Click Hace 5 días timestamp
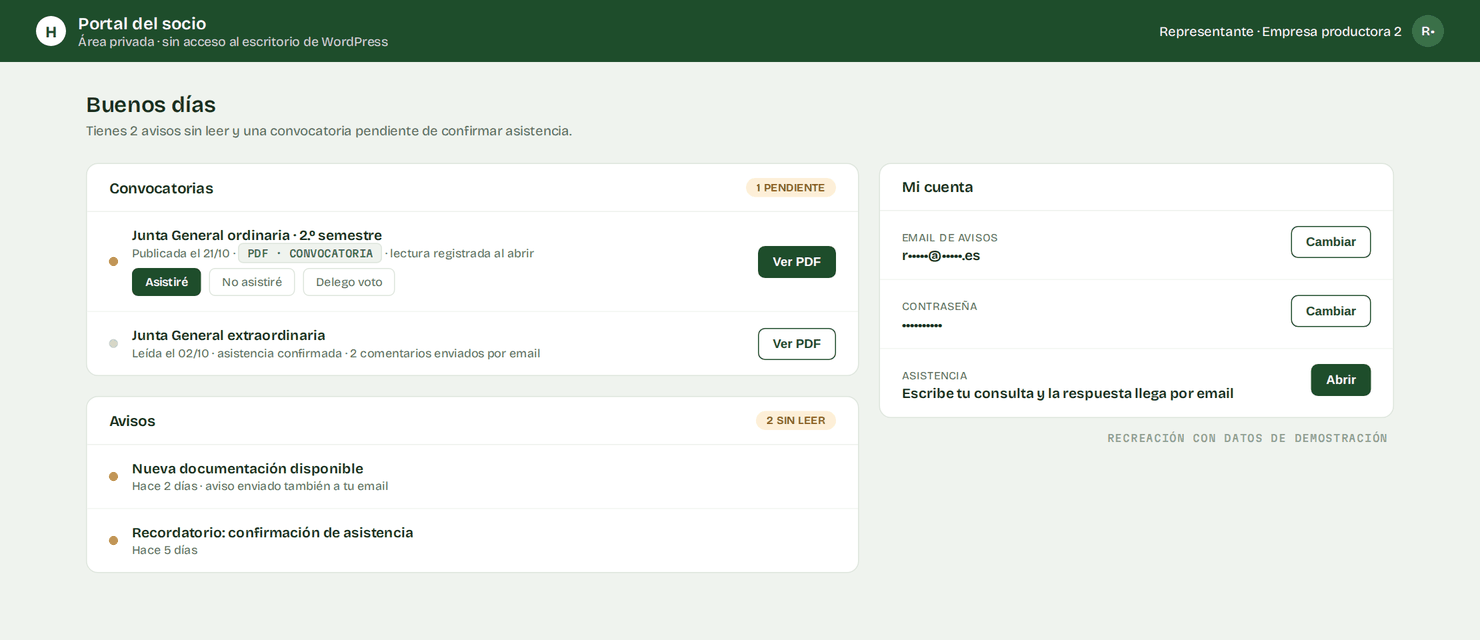This screenshot has width=1480, height=640. pos(165,550)
